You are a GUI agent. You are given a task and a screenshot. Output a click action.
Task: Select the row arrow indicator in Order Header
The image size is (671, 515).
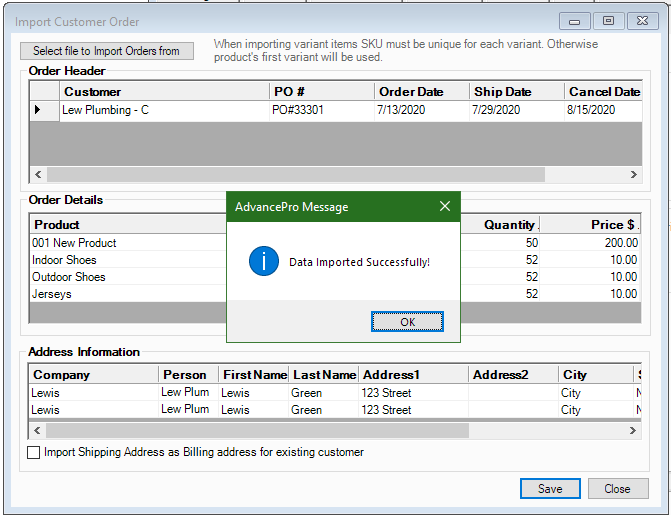pos(38,110)
